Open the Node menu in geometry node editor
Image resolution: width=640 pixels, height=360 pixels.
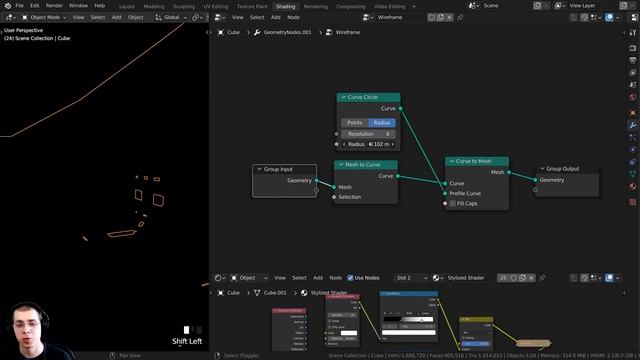coord(293,18)
